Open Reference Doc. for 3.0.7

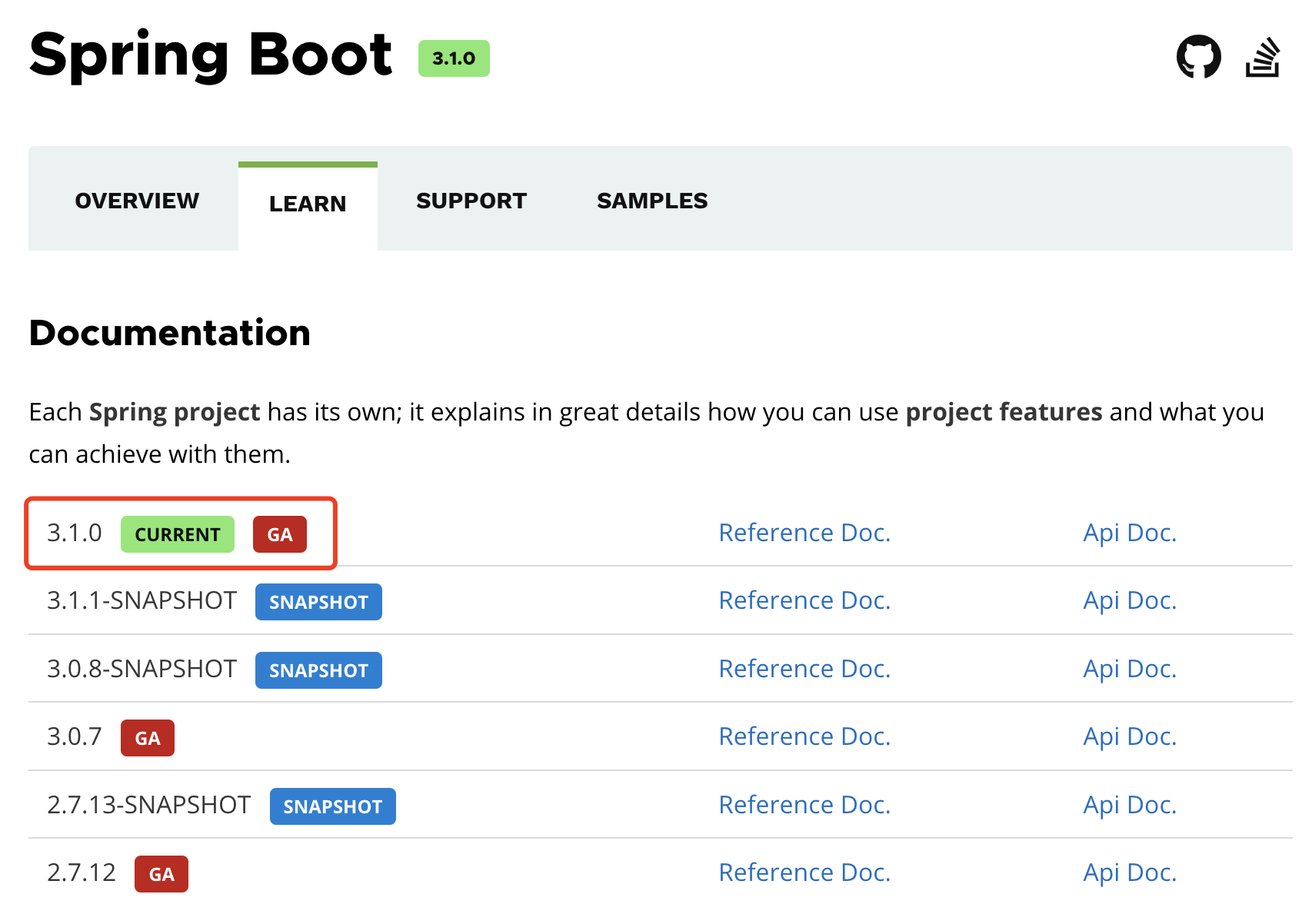804,736
